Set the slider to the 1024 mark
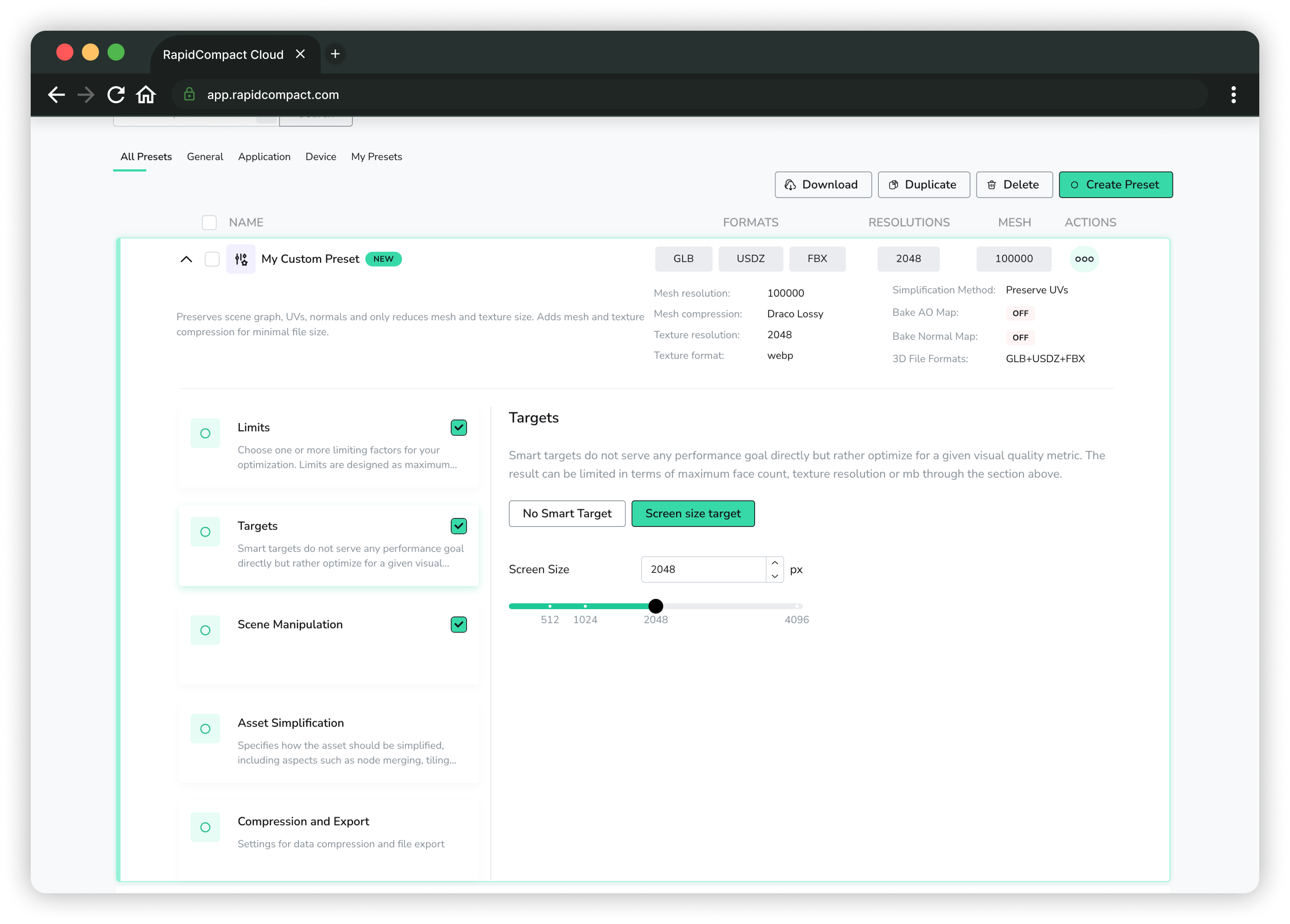Screen dimensions: 1290x924 (x=585, y=607)
